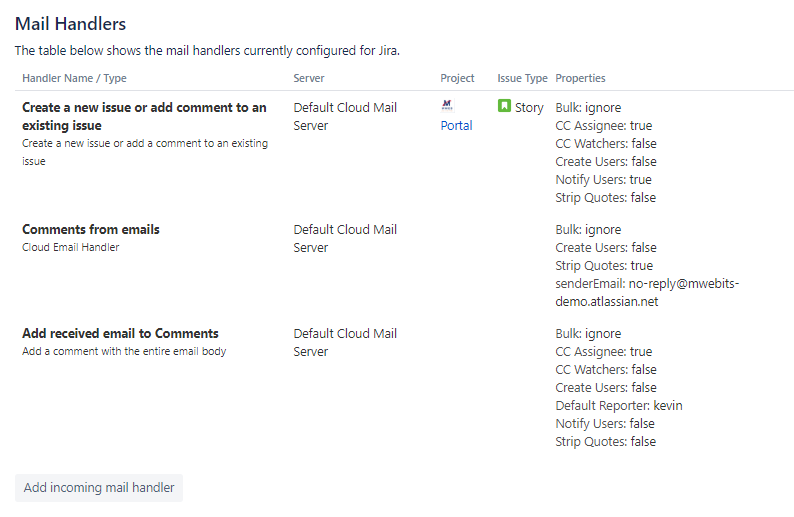Open the Portal project link
Viewport: 794px width, 517px height.
[x=456, y=126]
